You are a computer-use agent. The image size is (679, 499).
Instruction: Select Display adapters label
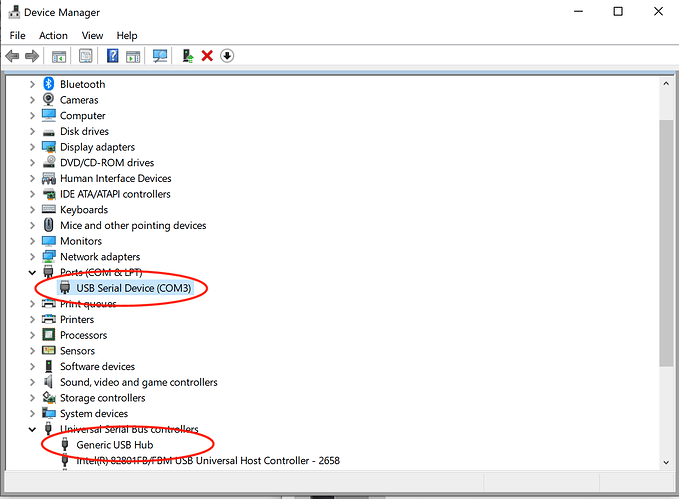coord(97,147)
